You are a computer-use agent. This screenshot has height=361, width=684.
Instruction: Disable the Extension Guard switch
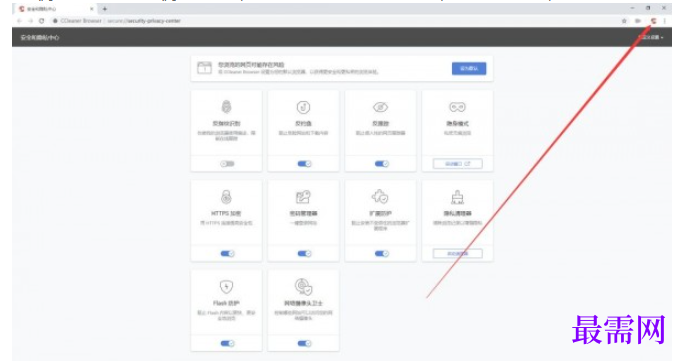click(381, 254)
